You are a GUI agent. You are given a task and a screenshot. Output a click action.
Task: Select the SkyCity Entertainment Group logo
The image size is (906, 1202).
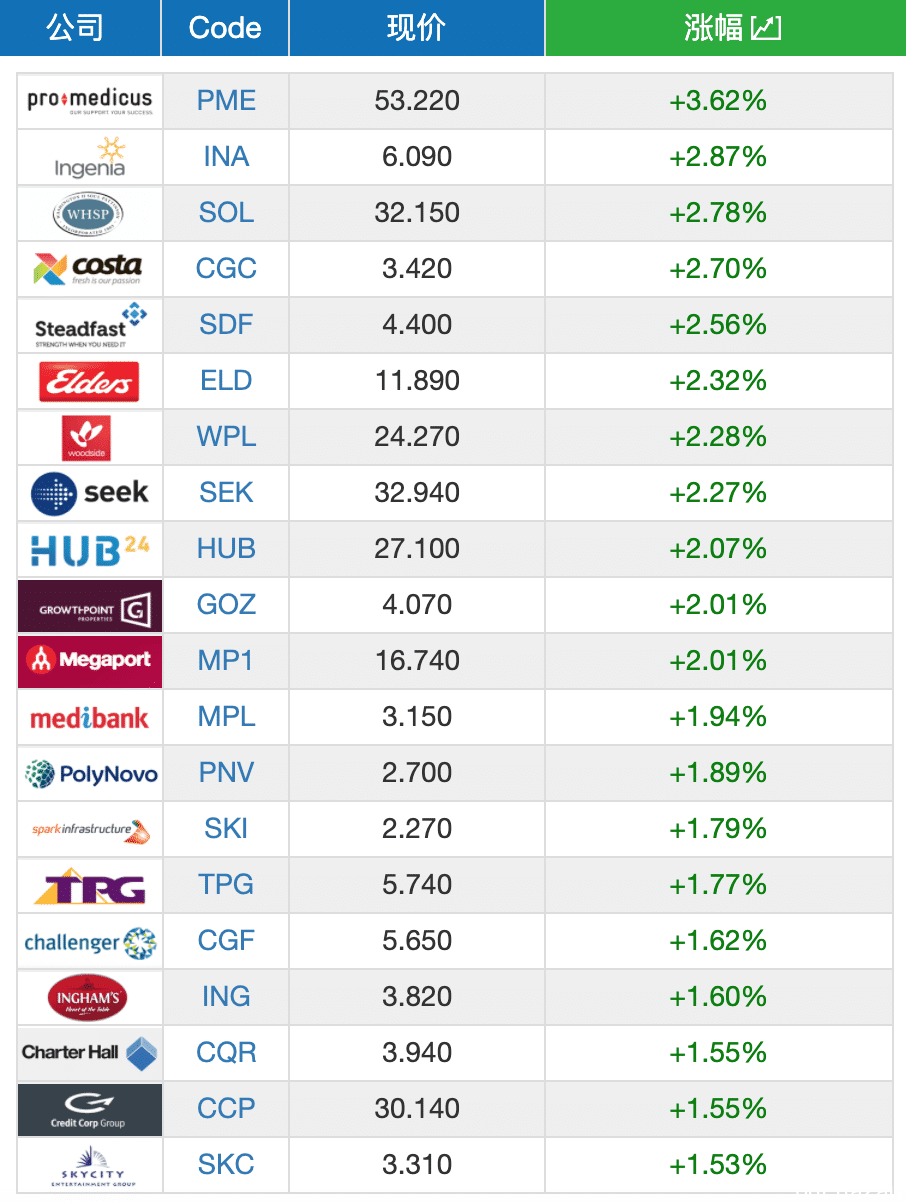[x=90, y=1165]
